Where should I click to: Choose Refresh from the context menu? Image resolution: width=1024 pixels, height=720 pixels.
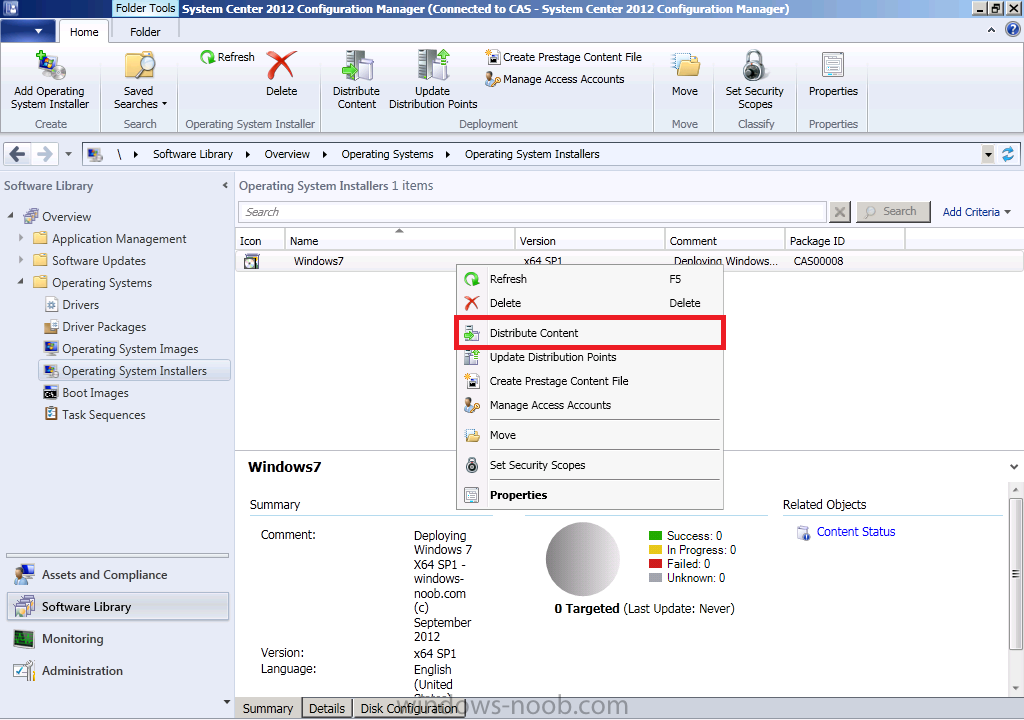(x=590, y=279)
